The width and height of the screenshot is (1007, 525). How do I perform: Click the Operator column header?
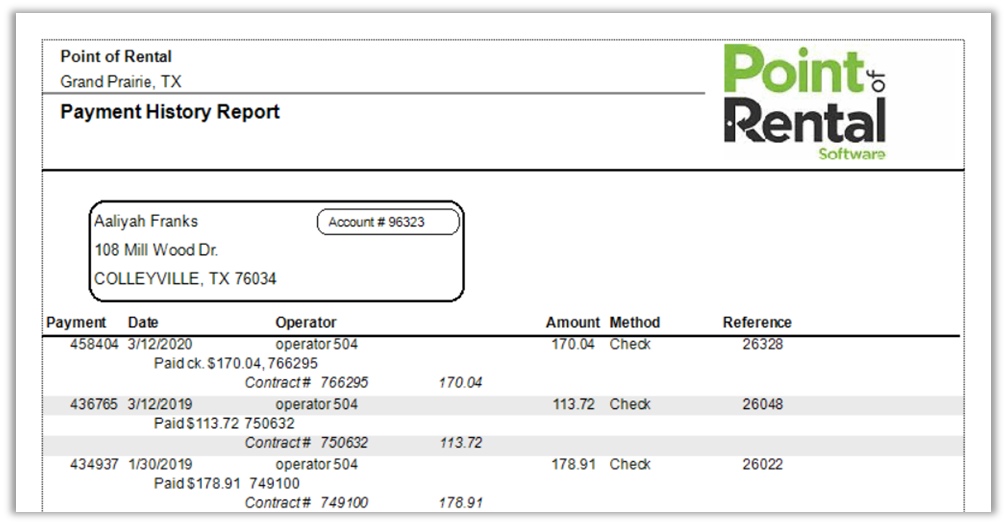pos(306,322)
